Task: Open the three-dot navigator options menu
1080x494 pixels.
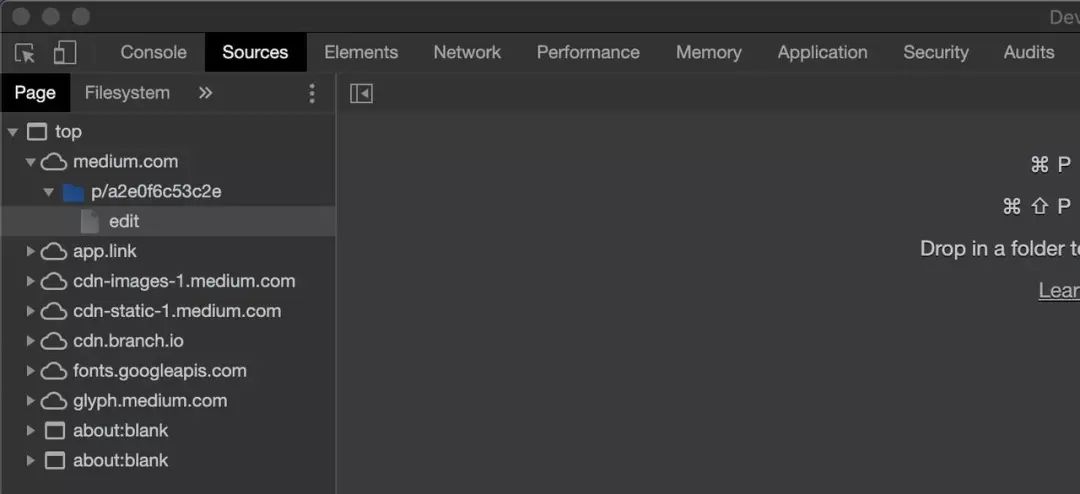Action: 312,93
